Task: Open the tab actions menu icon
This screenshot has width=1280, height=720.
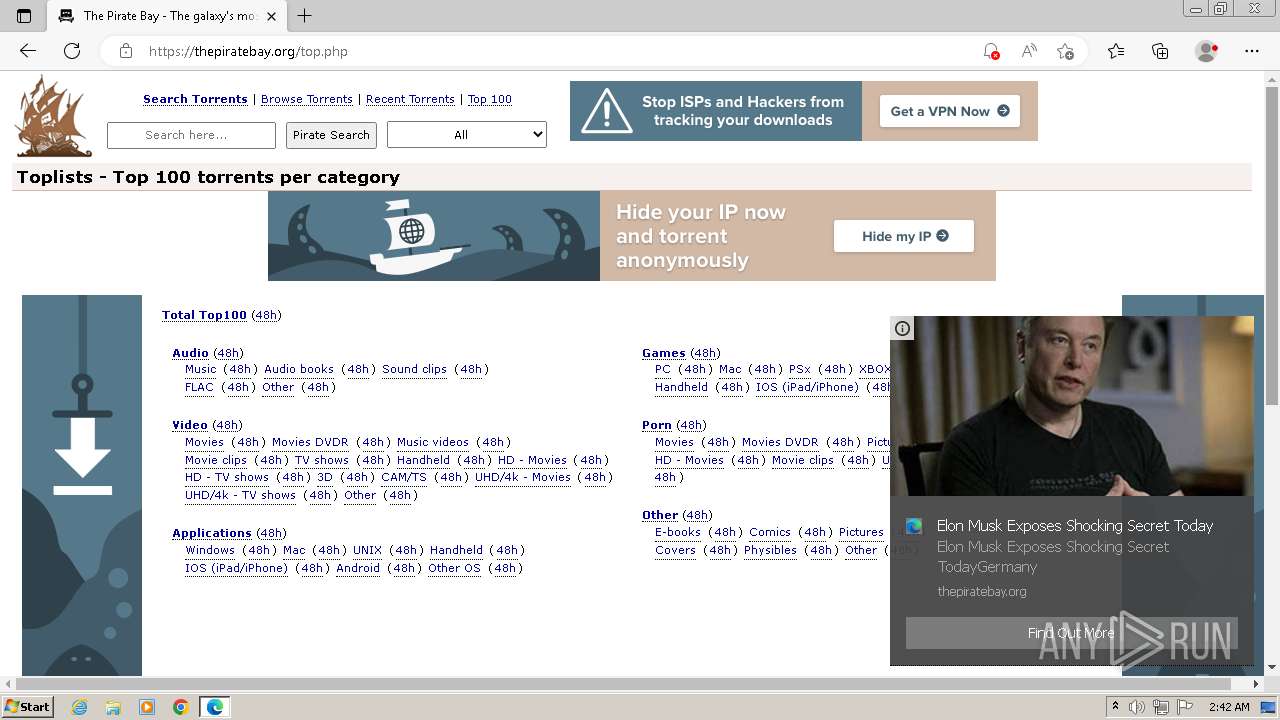Action: [24, 15]
